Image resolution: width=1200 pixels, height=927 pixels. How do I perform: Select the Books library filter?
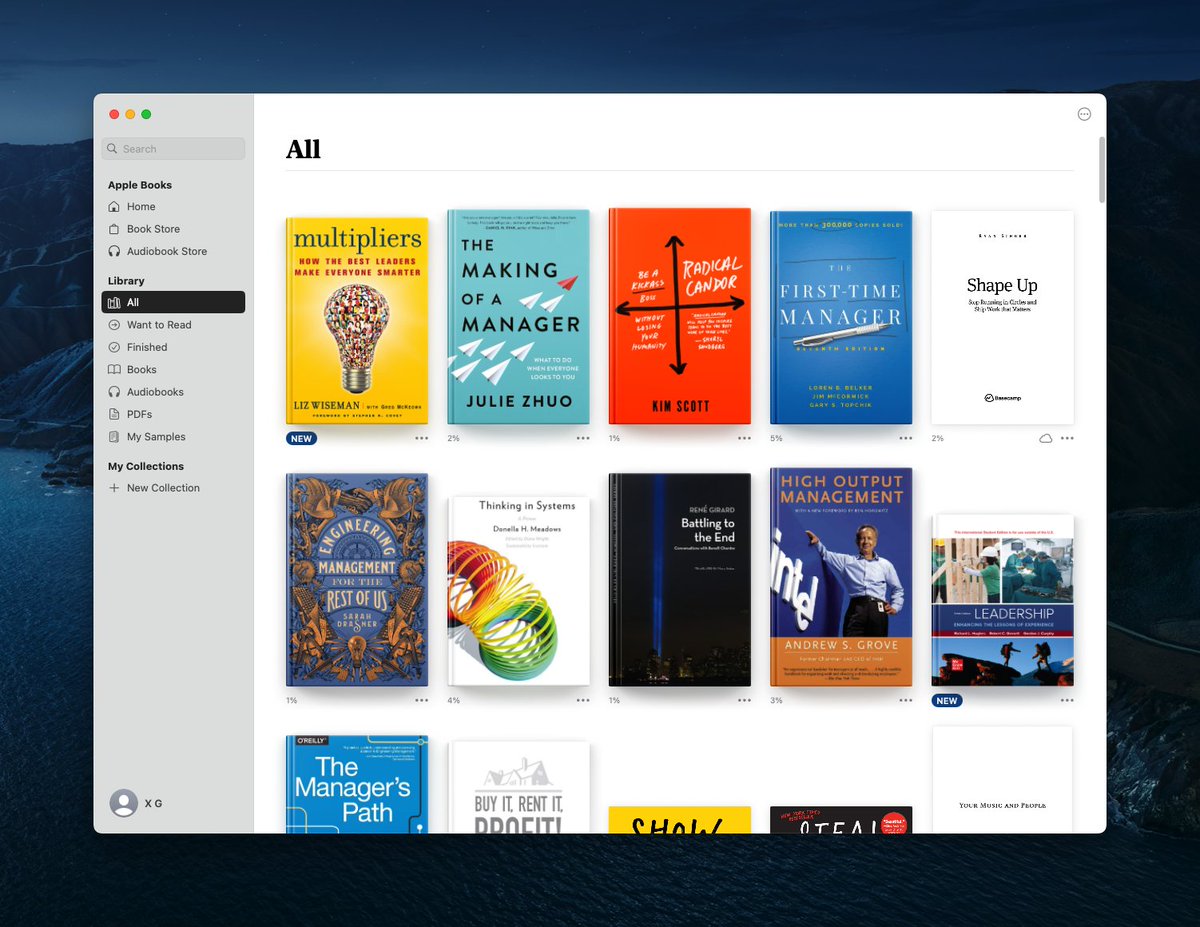173,370
